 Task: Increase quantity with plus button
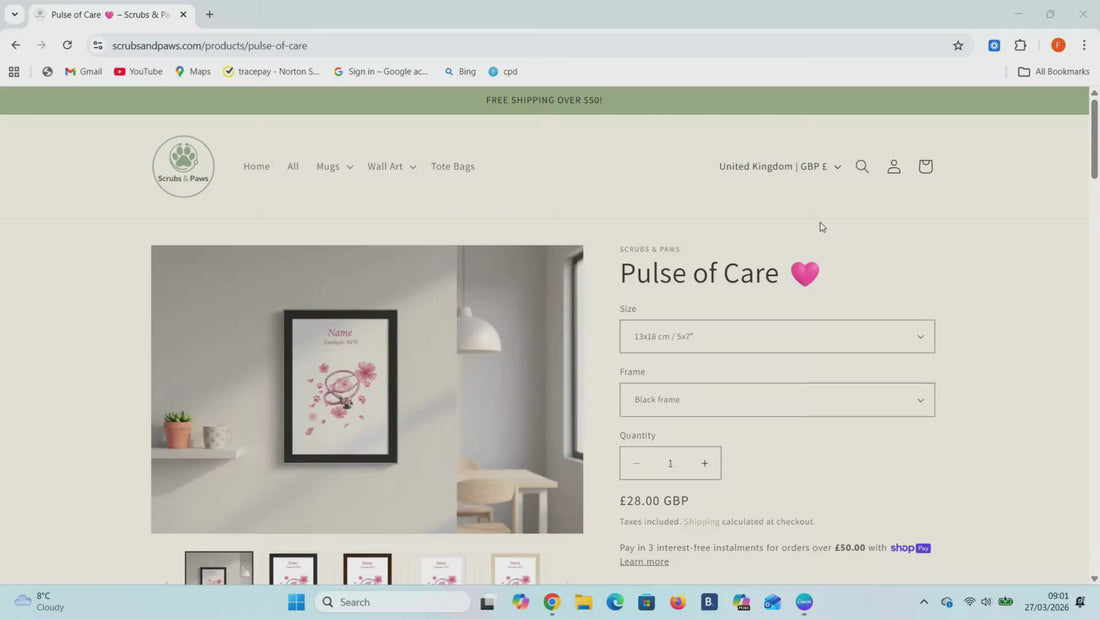(x=704, y=463)
